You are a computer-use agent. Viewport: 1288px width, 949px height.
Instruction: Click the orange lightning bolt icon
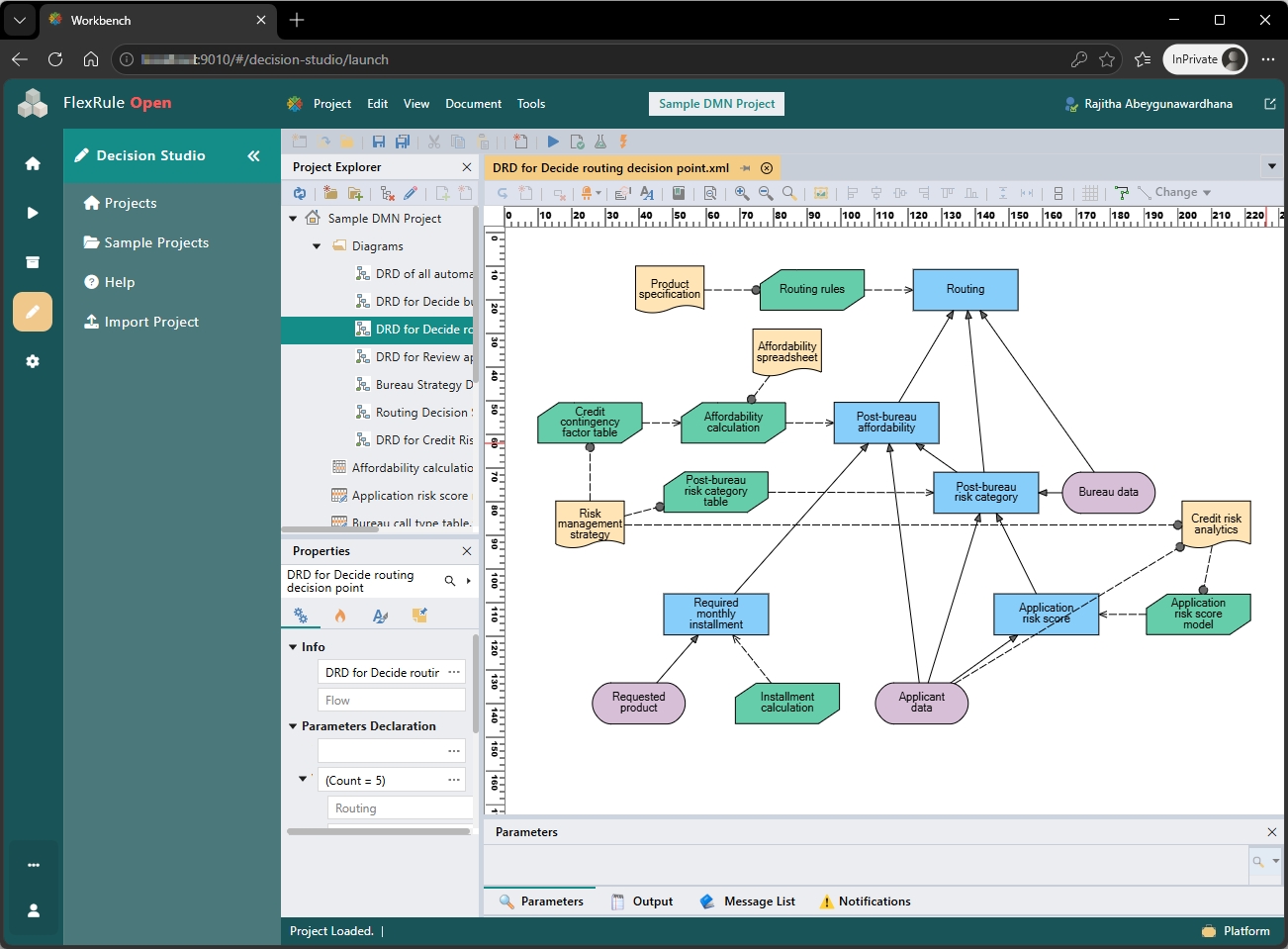[x=623, y=142]
